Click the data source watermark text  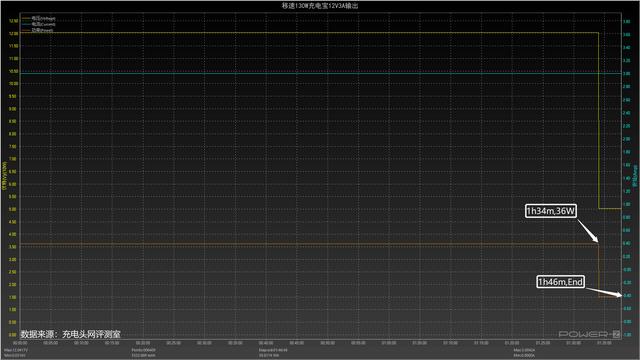[70, 334]
